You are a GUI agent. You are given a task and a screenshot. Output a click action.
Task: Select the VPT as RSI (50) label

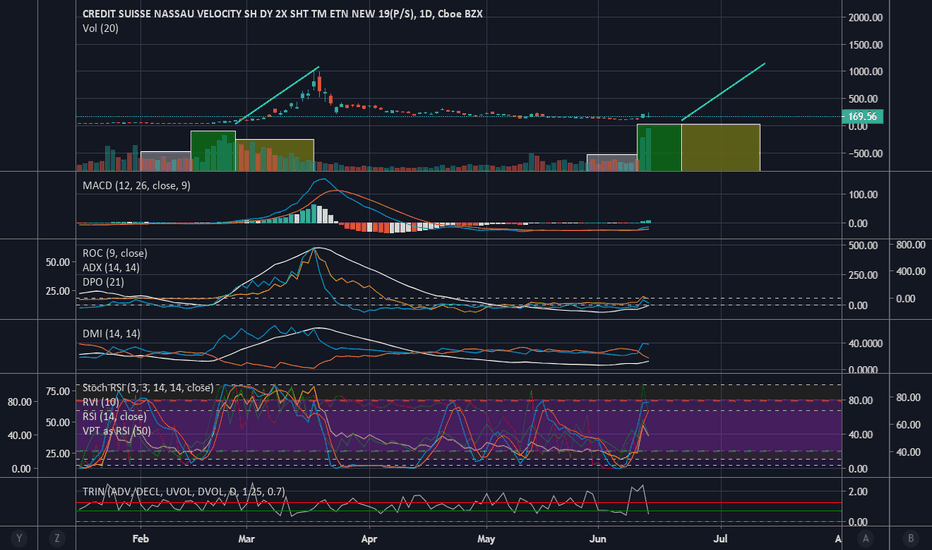click(x=116, y=431)
